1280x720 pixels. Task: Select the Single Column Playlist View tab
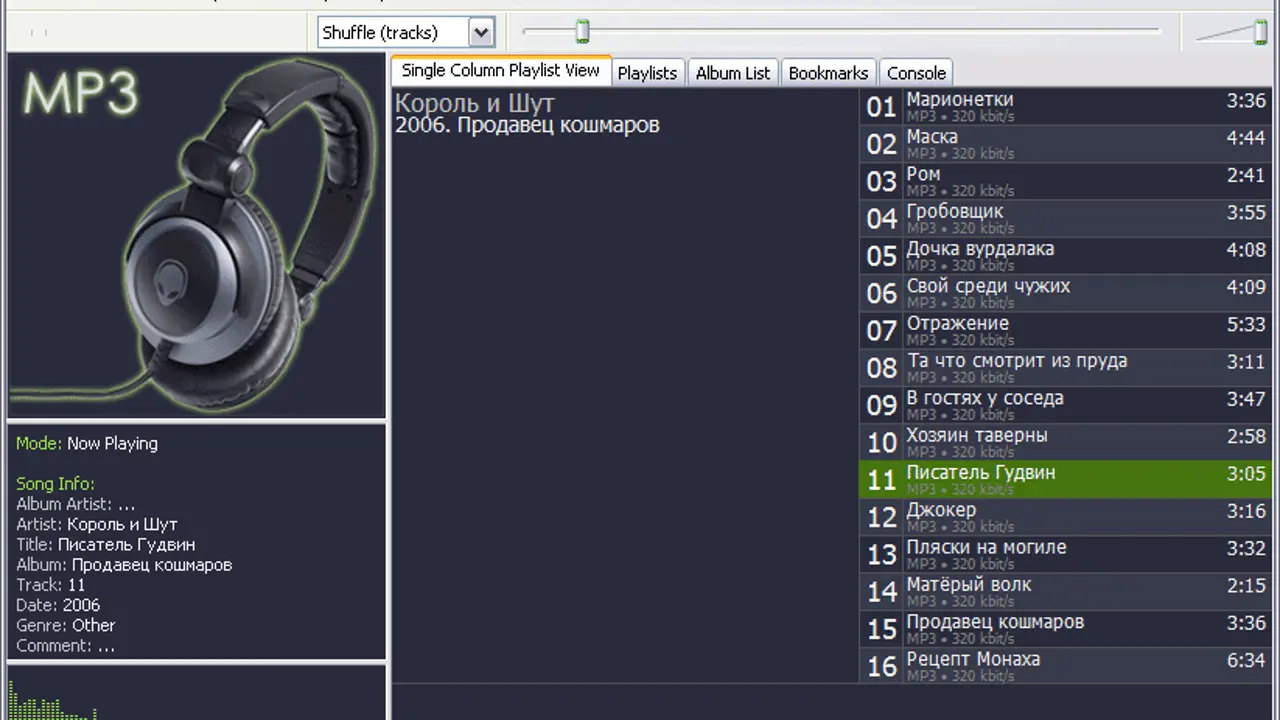tap(500, 71)
